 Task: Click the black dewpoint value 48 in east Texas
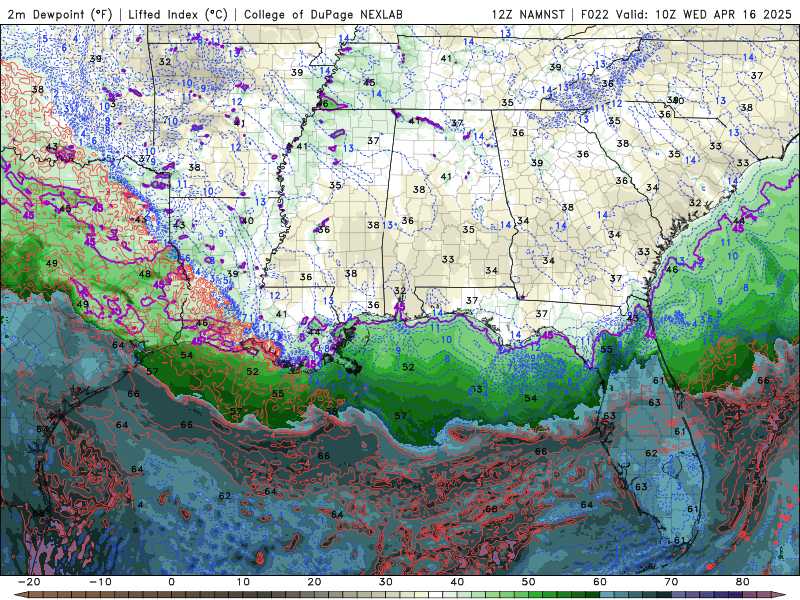click(145, 274)
